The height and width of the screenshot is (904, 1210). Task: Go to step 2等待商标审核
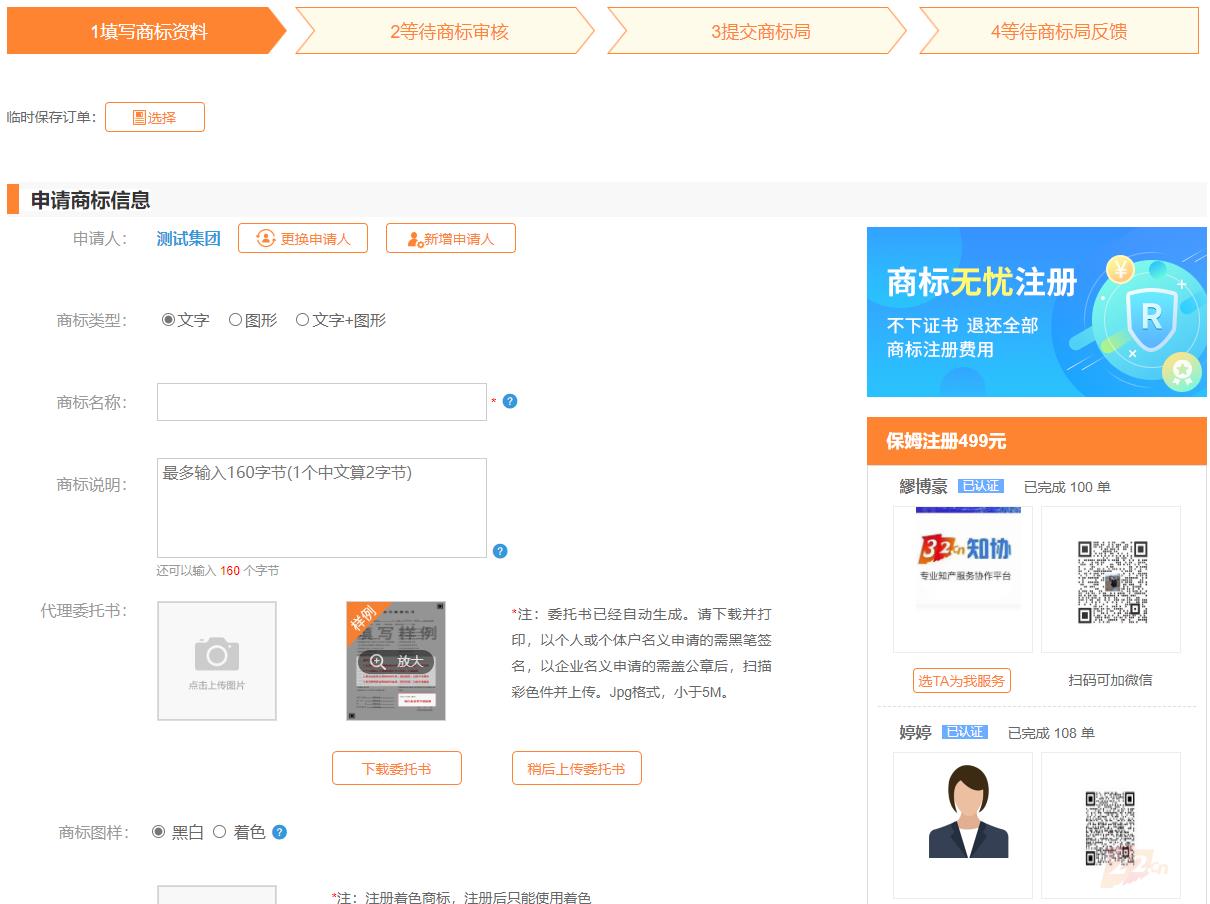pos(448,31)
